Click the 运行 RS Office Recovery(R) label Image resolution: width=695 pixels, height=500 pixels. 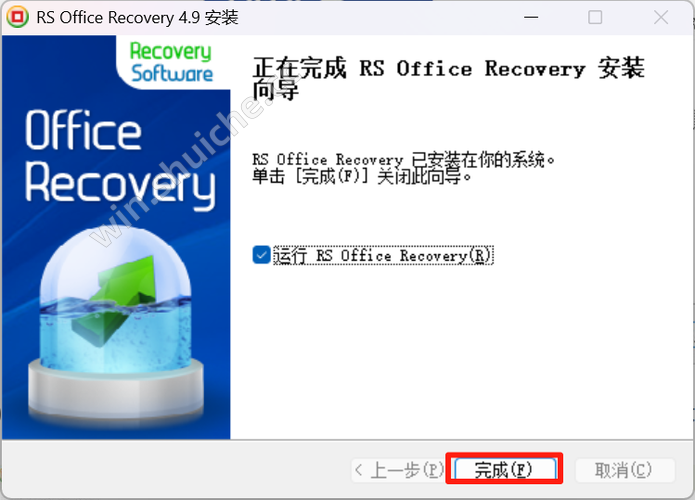[383, 255]
